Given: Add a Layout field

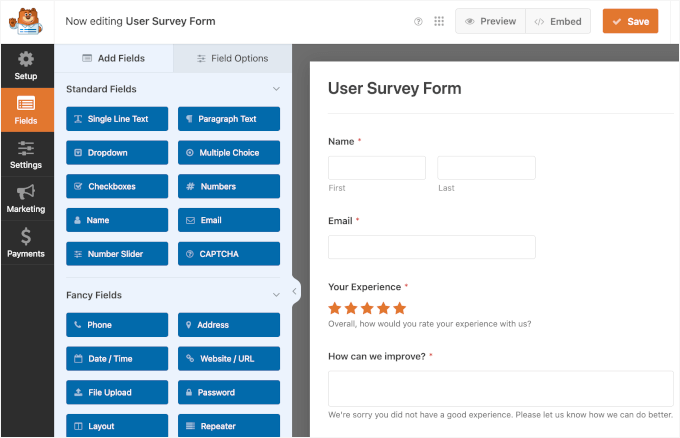Looking at the screenshot, I should 117,426.
